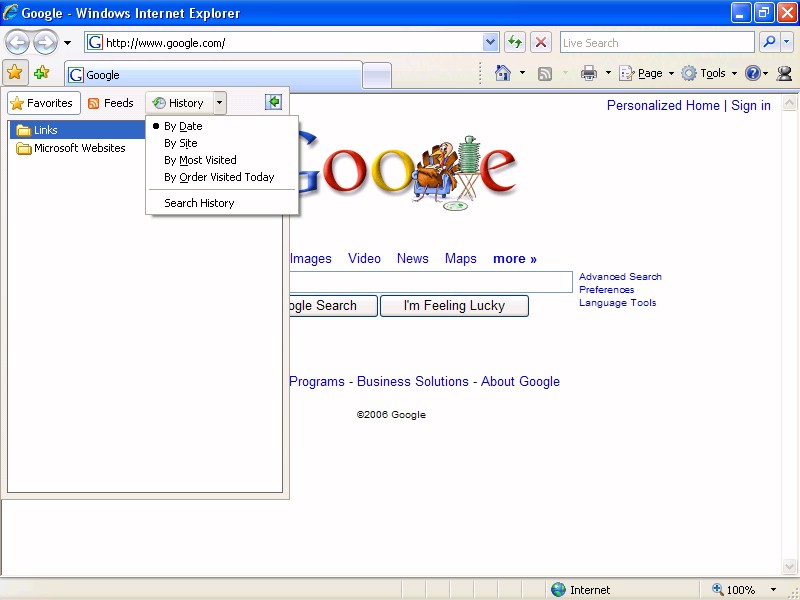The height and width of the screenshot is (600, 800).
Task: Open the News search link
Action: [x=413, y=259]
